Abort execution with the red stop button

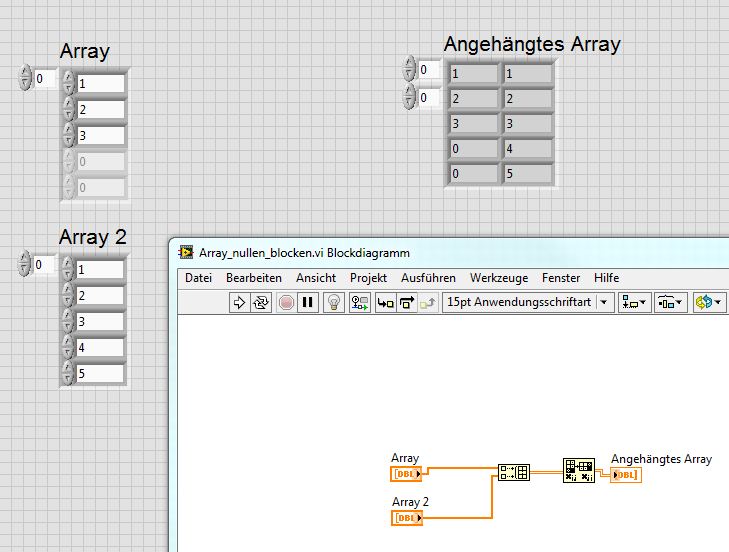[x=286, y=303]
